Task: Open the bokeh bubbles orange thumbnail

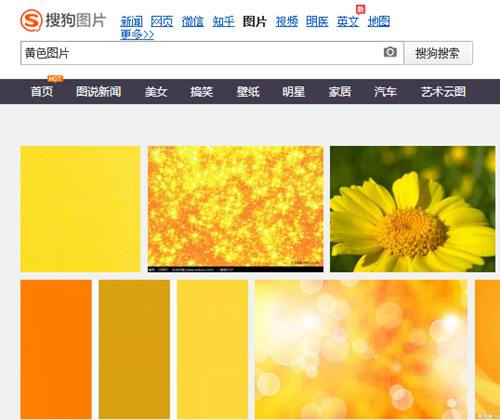Action: tap(361, 349)
